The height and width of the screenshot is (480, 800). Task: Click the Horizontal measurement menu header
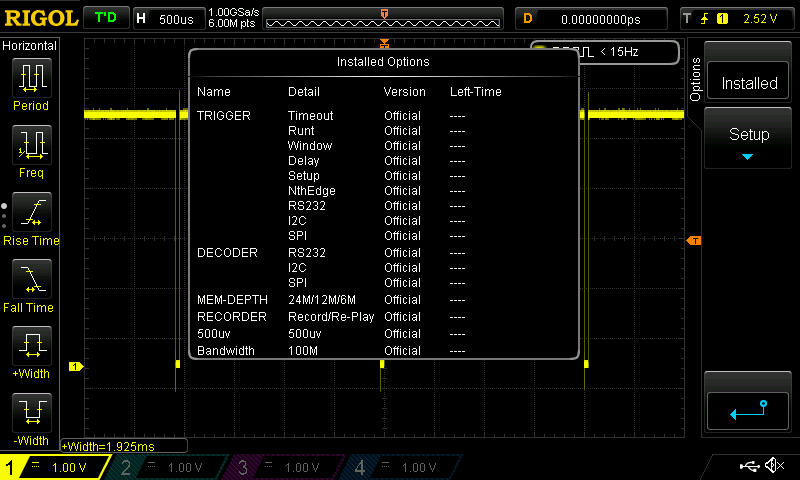(x=30, y=46)
